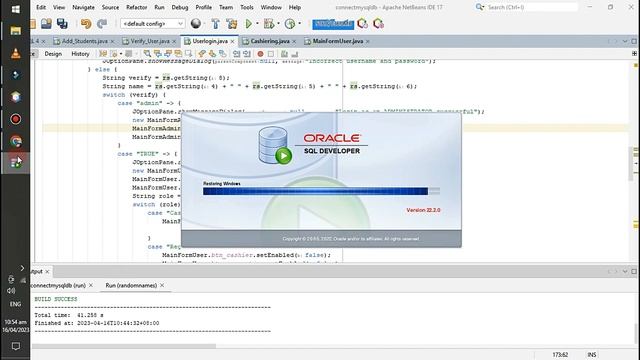The height and width of the screenshot is (360, 640).
Task: Toggle Highlight Search in editor toolbar
Action: (178, 54)
